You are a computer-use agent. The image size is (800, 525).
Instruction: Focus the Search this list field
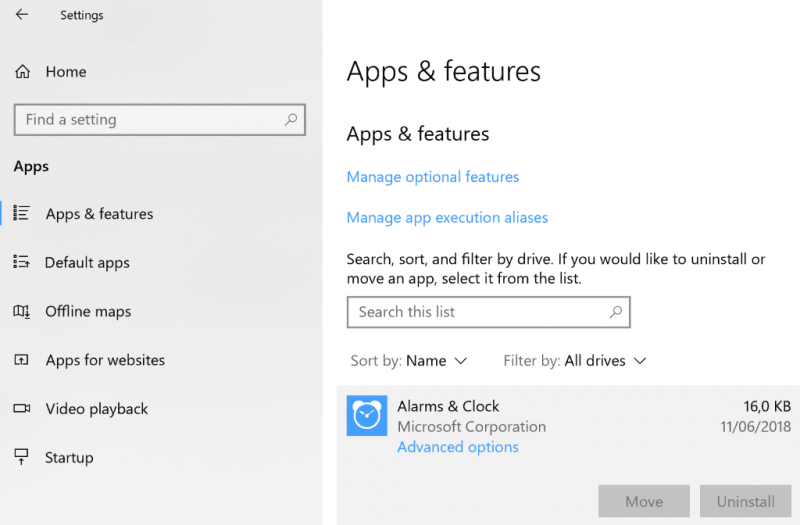(x=489, y=312)
